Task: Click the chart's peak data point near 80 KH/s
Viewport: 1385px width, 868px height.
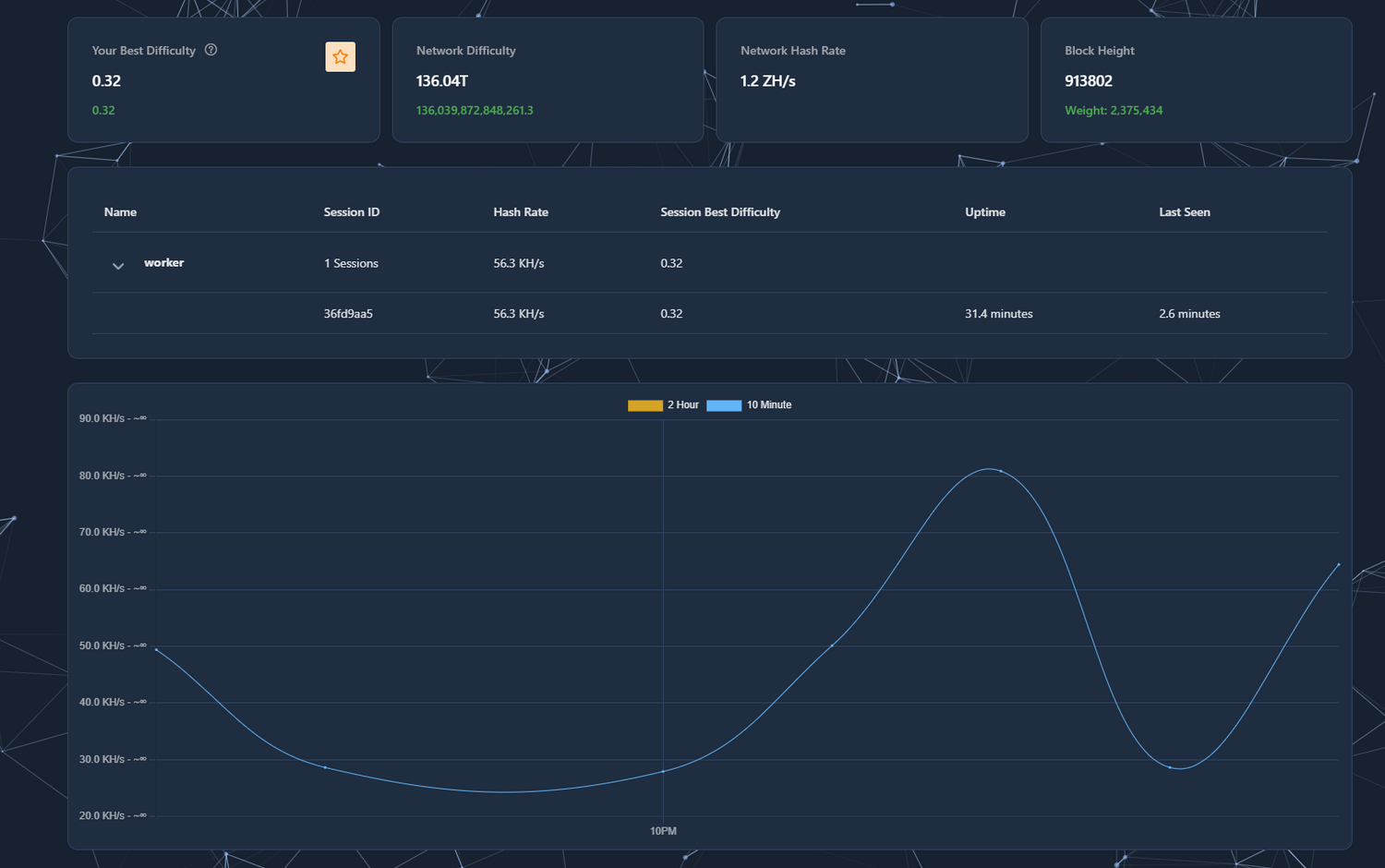Action: click(x=1001, y=472)
